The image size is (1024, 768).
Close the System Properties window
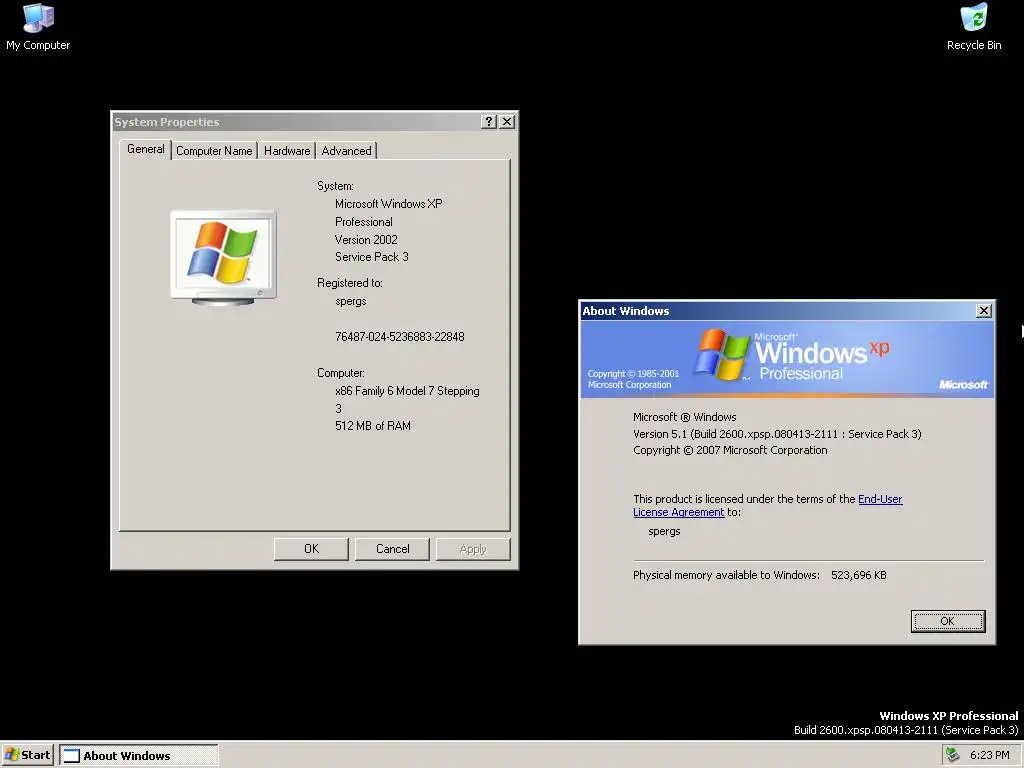[x=507, y=121]
